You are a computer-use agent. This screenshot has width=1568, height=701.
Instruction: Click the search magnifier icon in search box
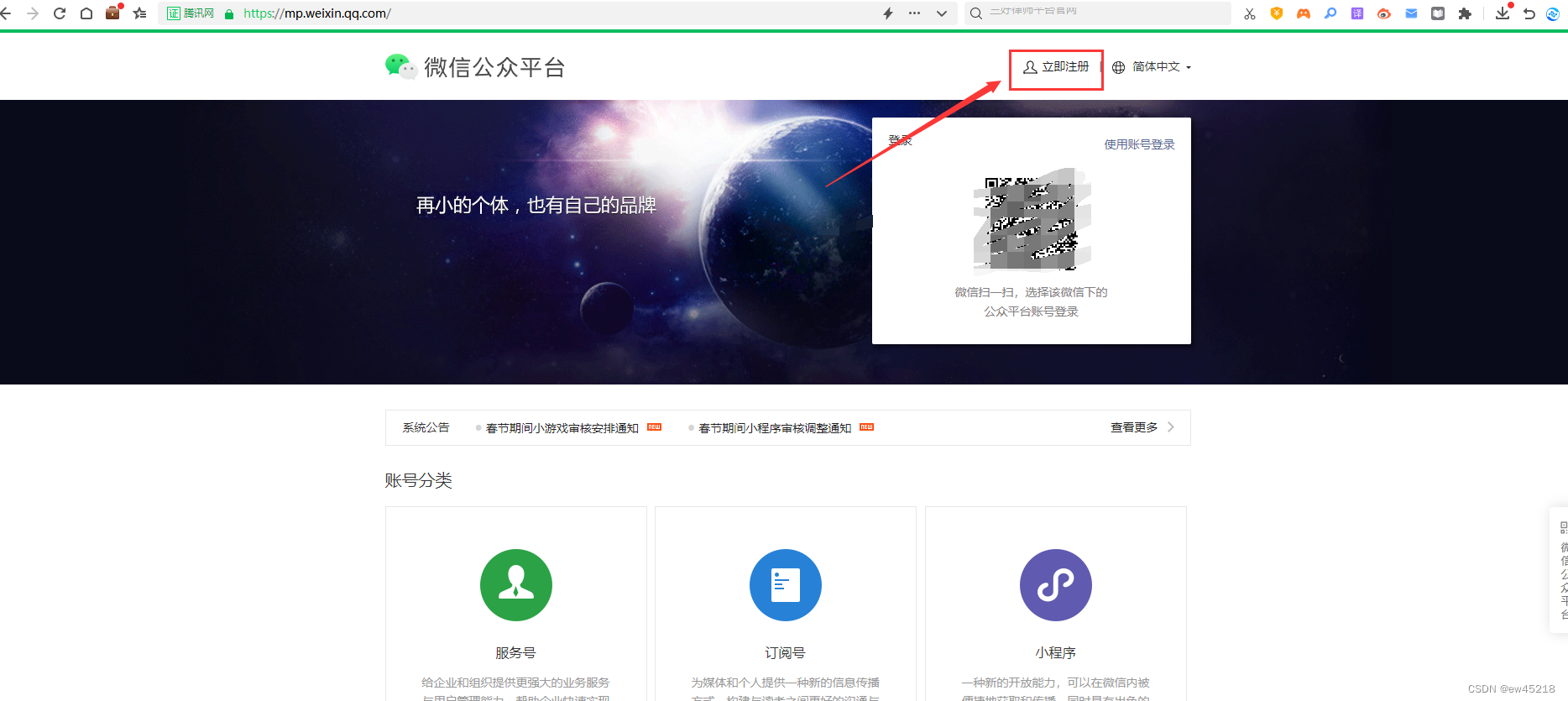[x=976, y=13]
